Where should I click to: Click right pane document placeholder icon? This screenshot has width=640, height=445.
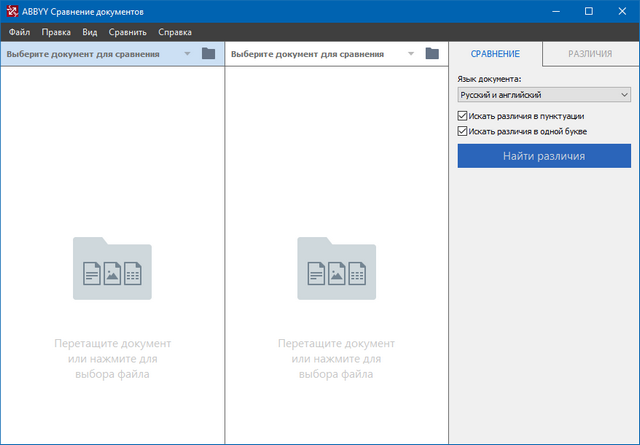(336, 268)
